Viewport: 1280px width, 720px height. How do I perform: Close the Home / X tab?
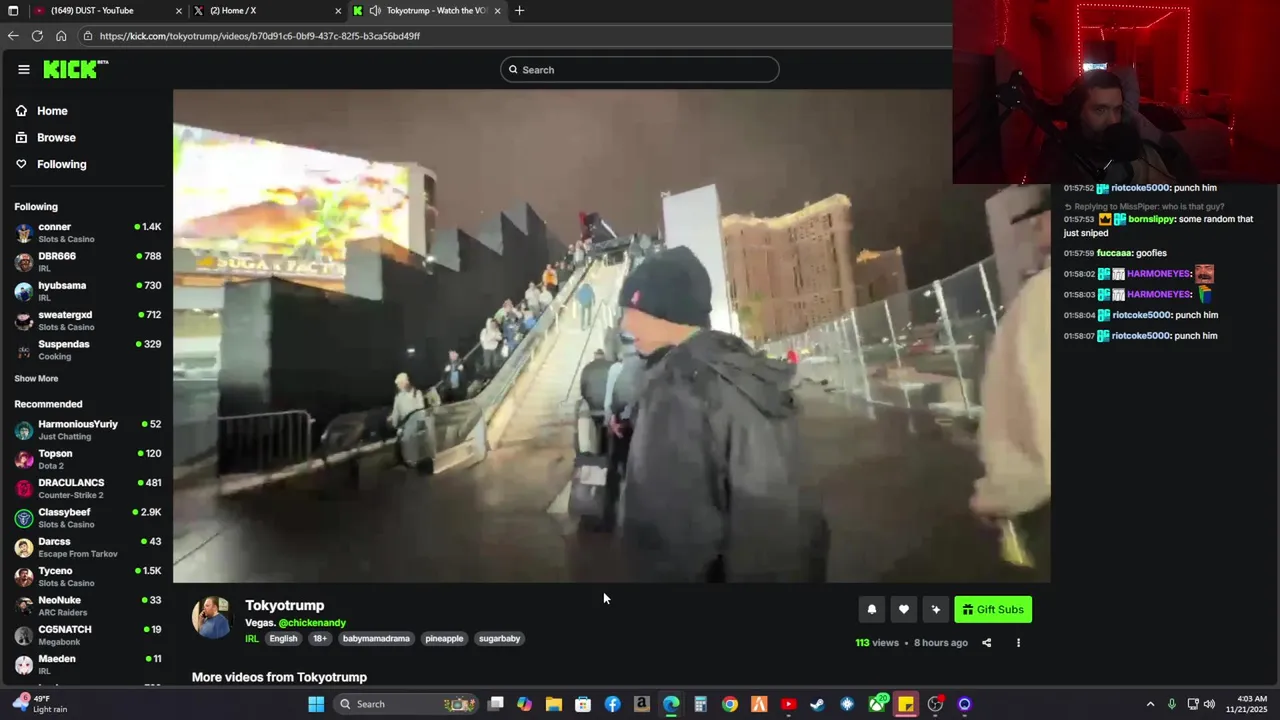pyautogui.click(x=340, y=10)
